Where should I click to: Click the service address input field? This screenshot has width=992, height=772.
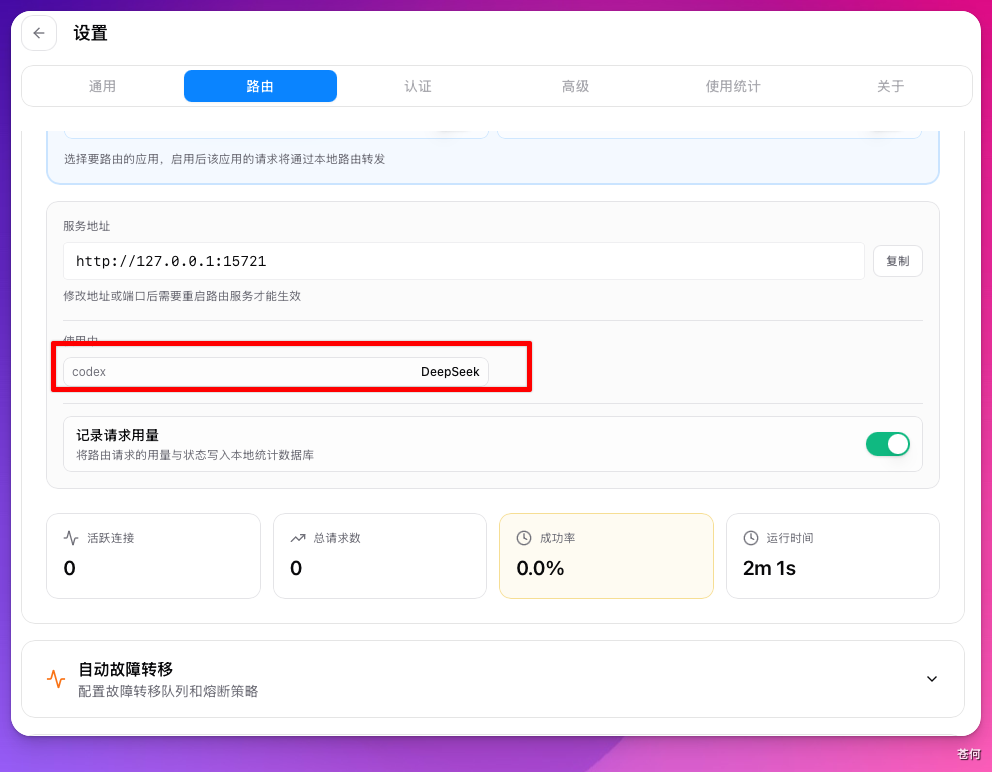(x=464, y=261)
